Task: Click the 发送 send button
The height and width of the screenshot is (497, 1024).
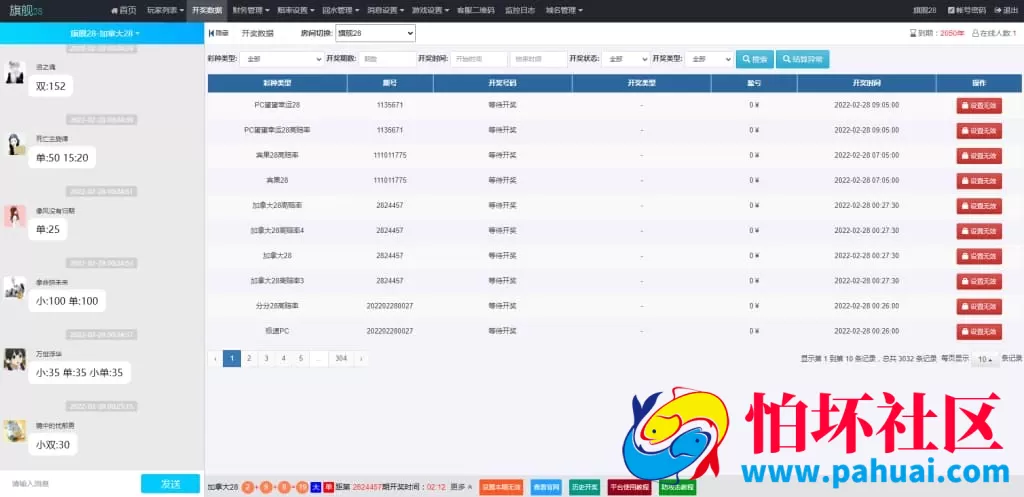Action: point(170,484)
